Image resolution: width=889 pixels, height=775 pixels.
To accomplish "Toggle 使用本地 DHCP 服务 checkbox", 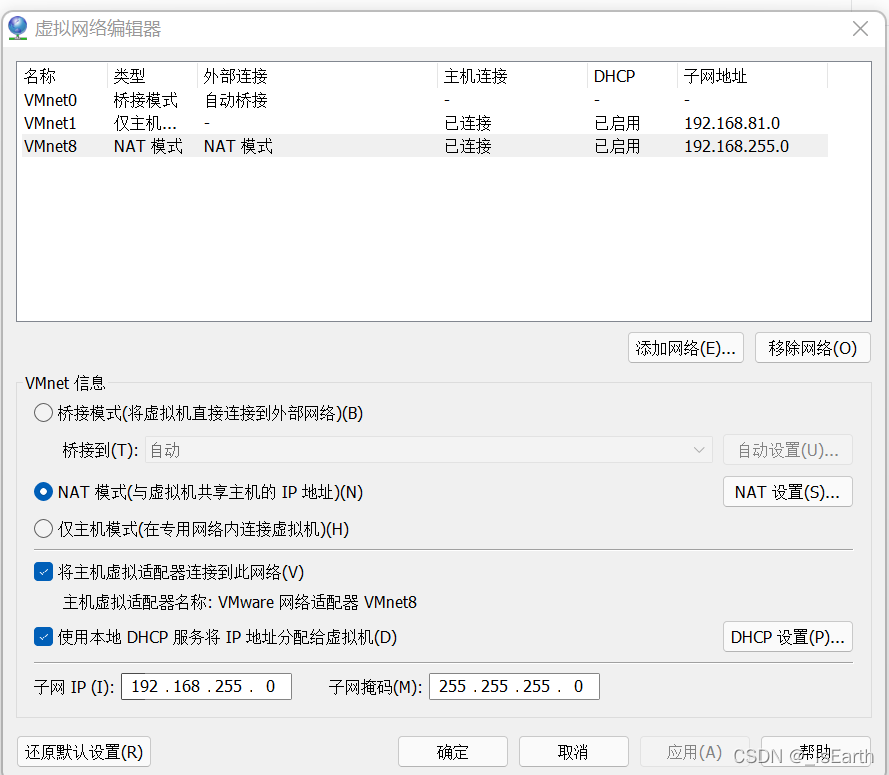I will coord(44,637).
